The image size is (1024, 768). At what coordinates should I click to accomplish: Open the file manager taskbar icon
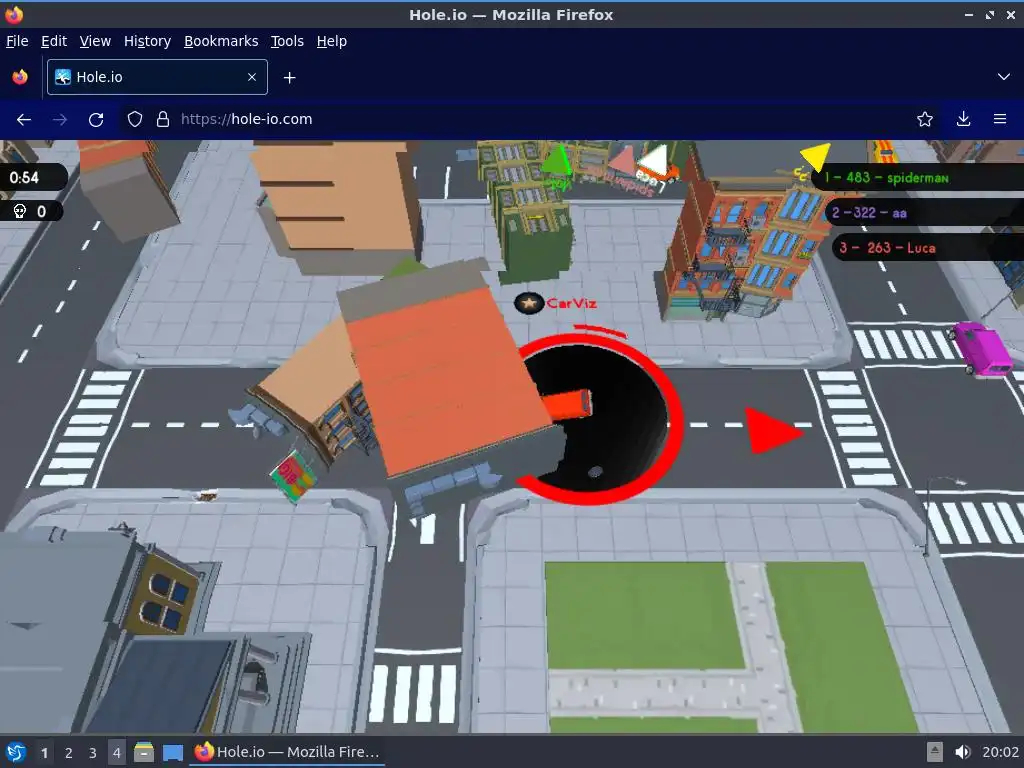pyautogui.click(x=144, y=752)
